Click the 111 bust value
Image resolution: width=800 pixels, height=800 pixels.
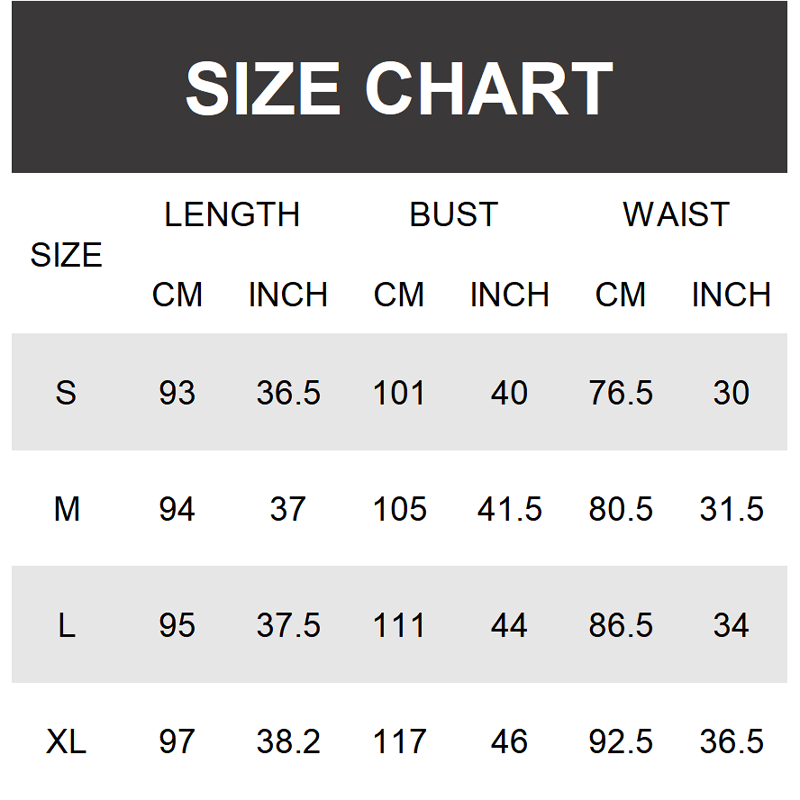399,626
